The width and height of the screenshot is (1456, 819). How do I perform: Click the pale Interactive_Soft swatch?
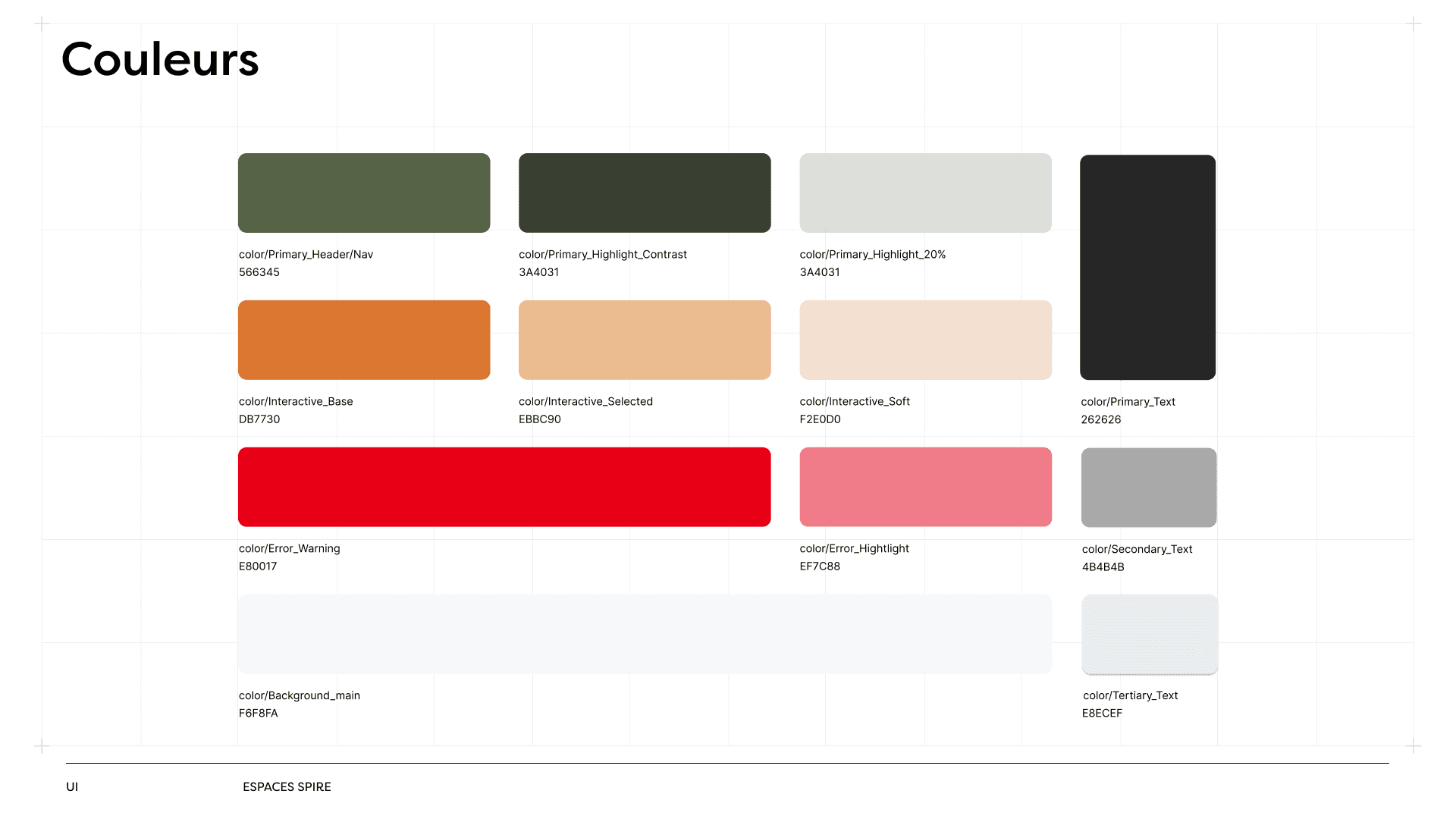click(925, 340)
